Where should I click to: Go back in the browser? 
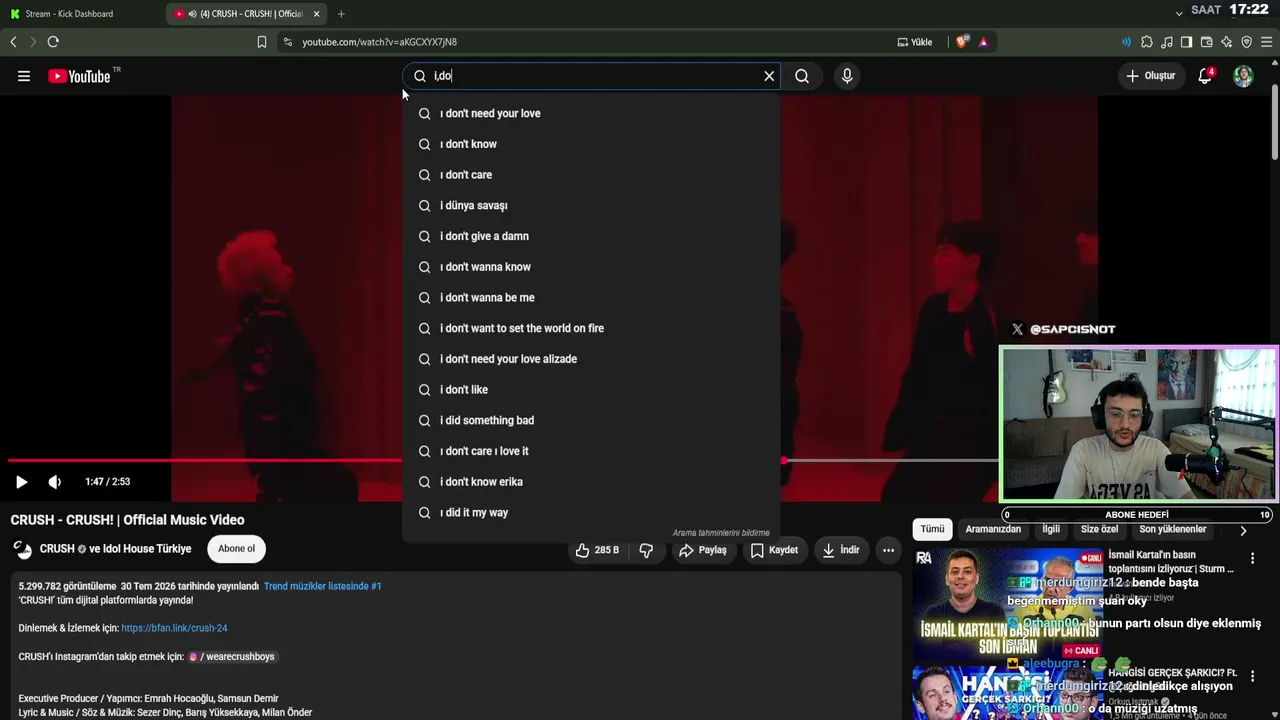tap(13, 42)
